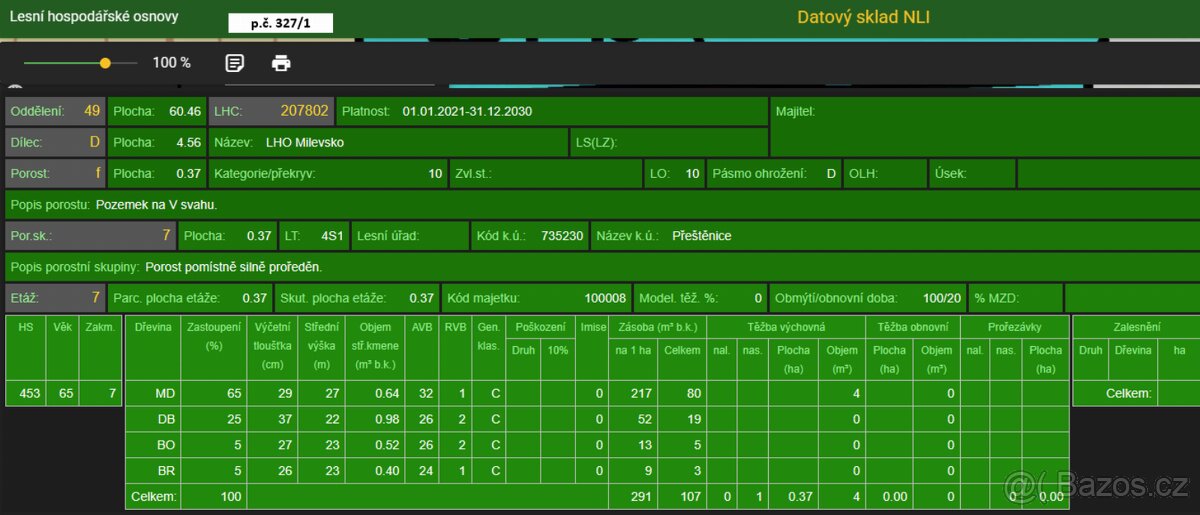The width and height of the screenshot is (1200, 515).
Task: Select the Etáž field with value 7
Action: coord(55,298)
